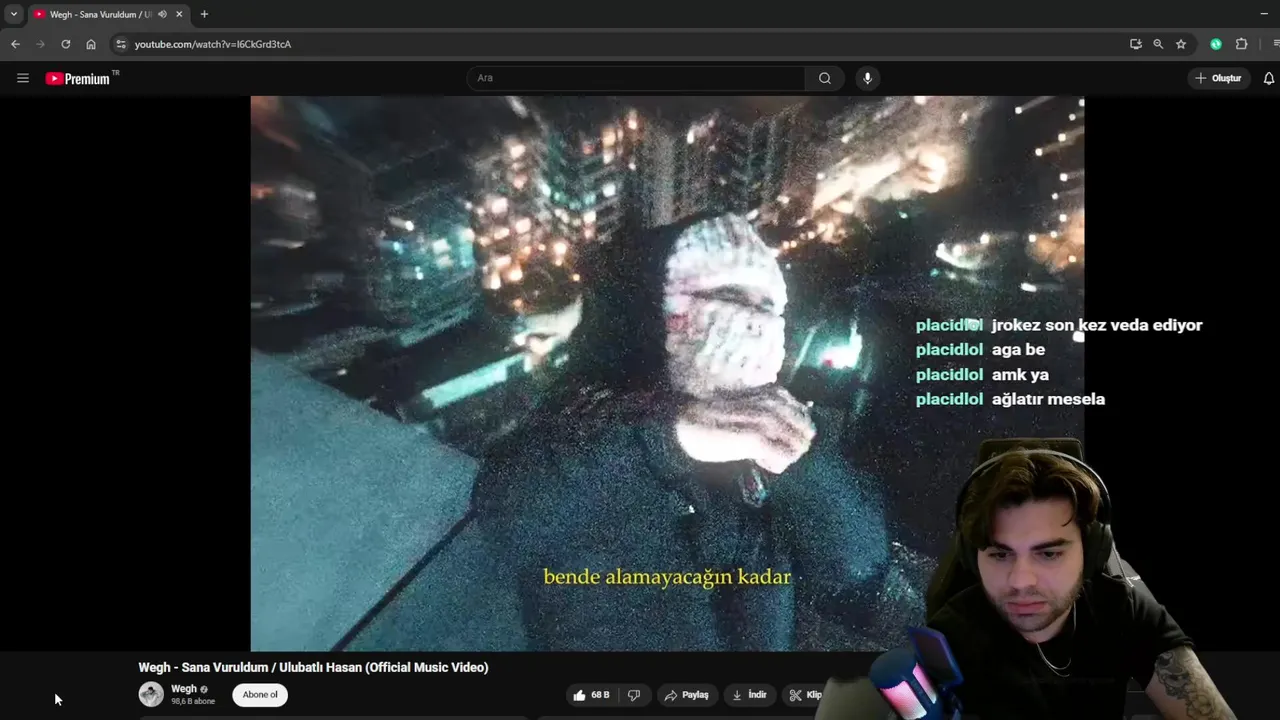Open a new browser tab

point(204,14)
